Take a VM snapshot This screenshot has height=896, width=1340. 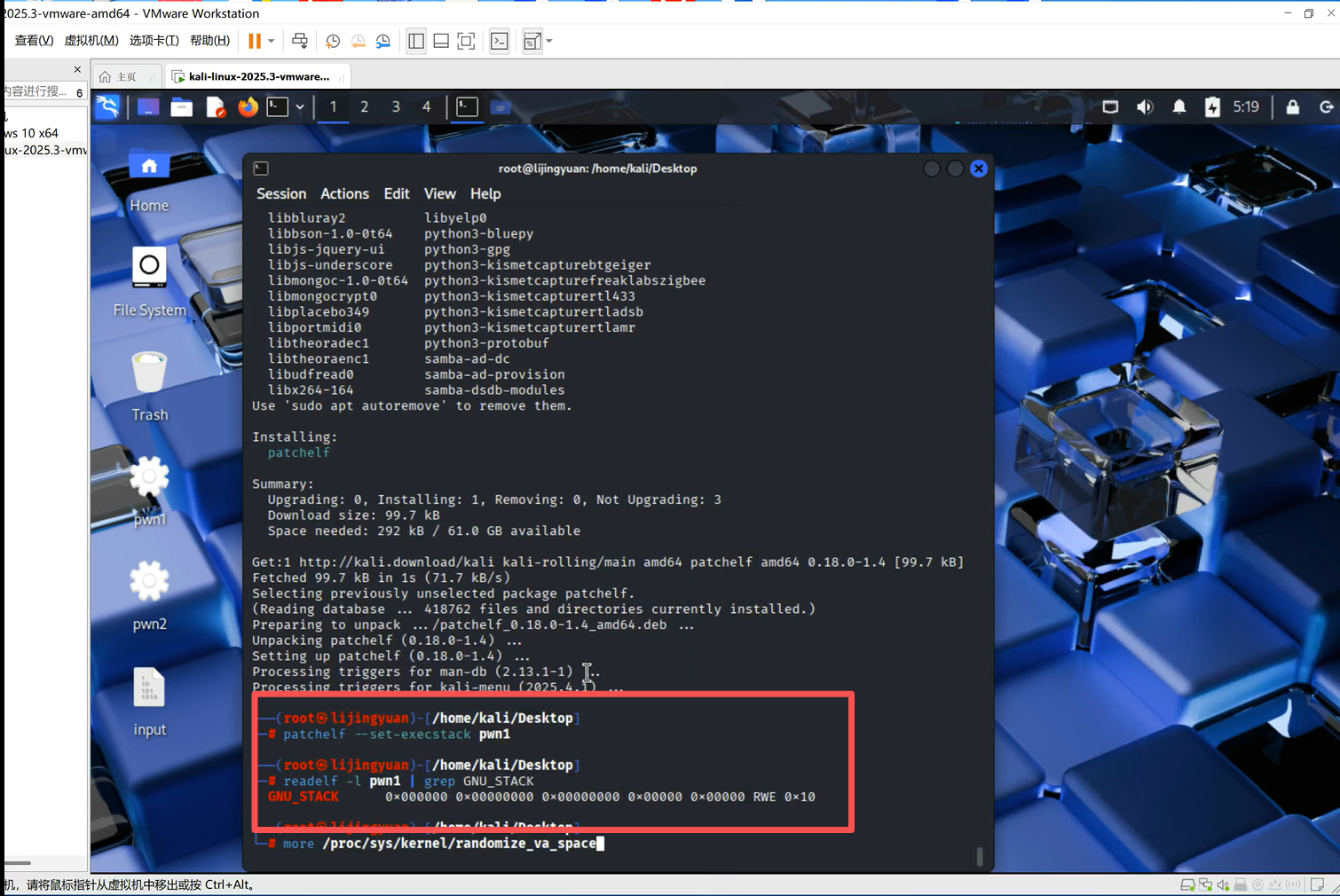(x=333, y=41)
